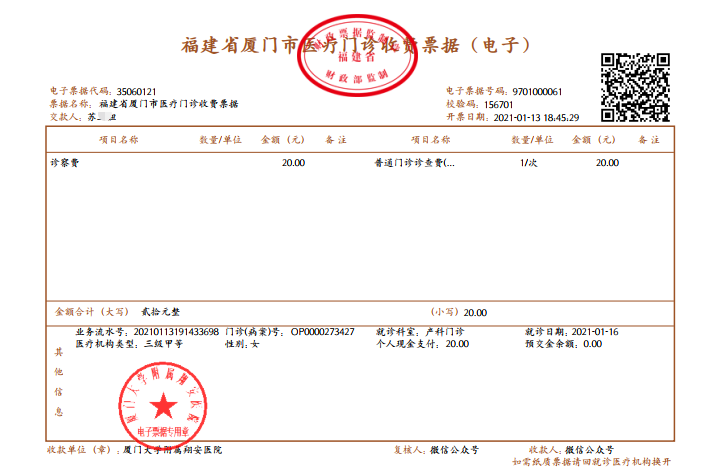Select the 普通门诊诊查费 item entry
716x474 pixels.
(x=413, y=162)
